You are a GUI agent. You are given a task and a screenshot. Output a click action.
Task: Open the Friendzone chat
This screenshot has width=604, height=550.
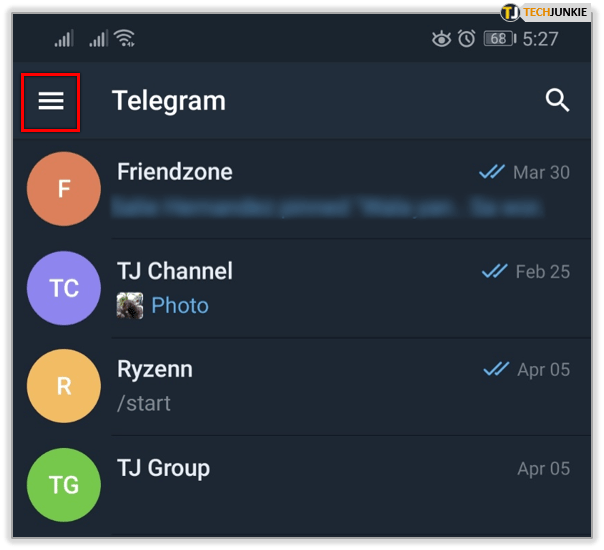(302, 189)
